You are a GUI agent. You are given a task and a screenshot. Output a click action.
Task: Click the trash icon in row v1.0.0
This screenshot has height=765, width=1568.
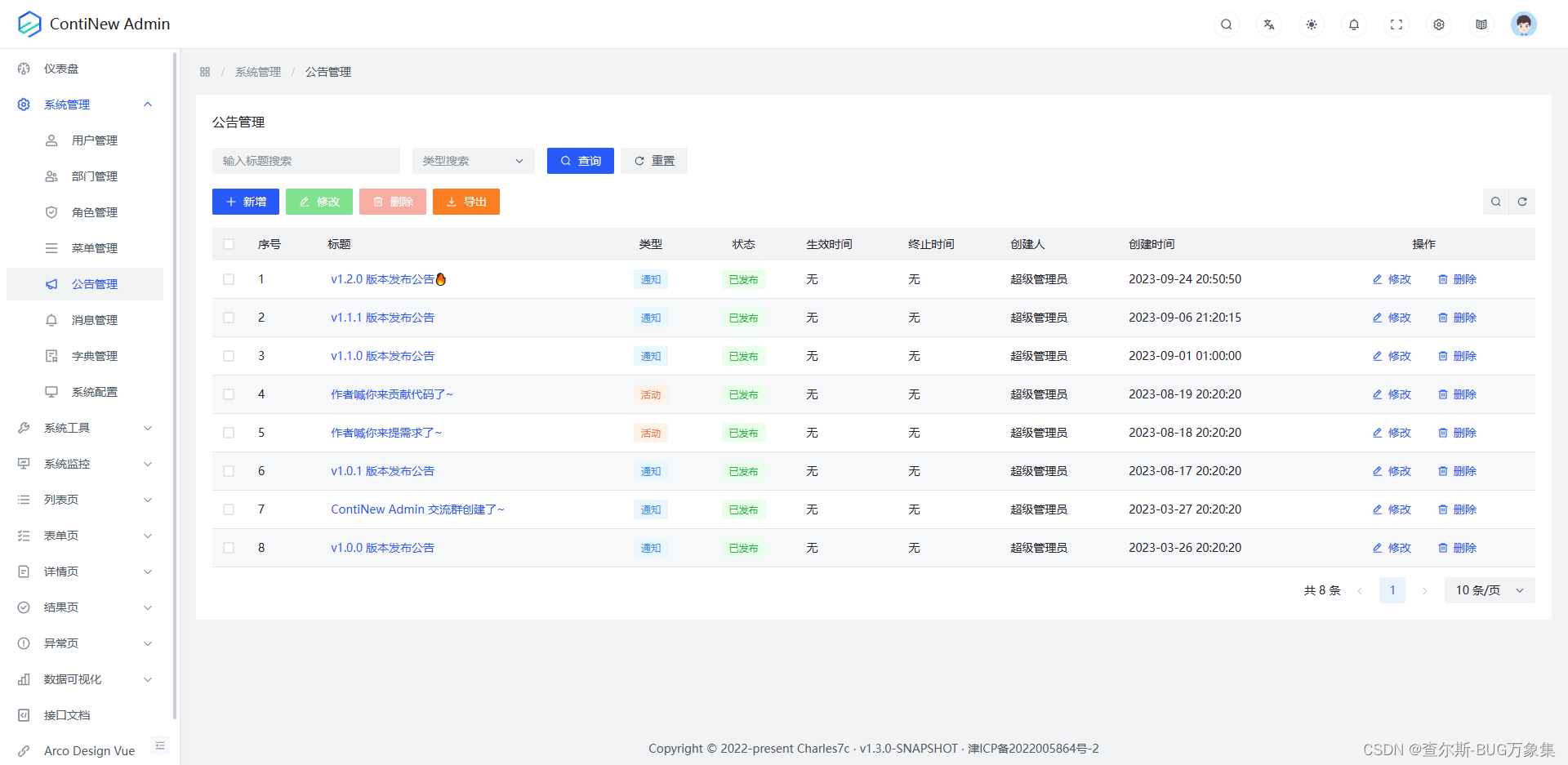[x=1443, y=548]
